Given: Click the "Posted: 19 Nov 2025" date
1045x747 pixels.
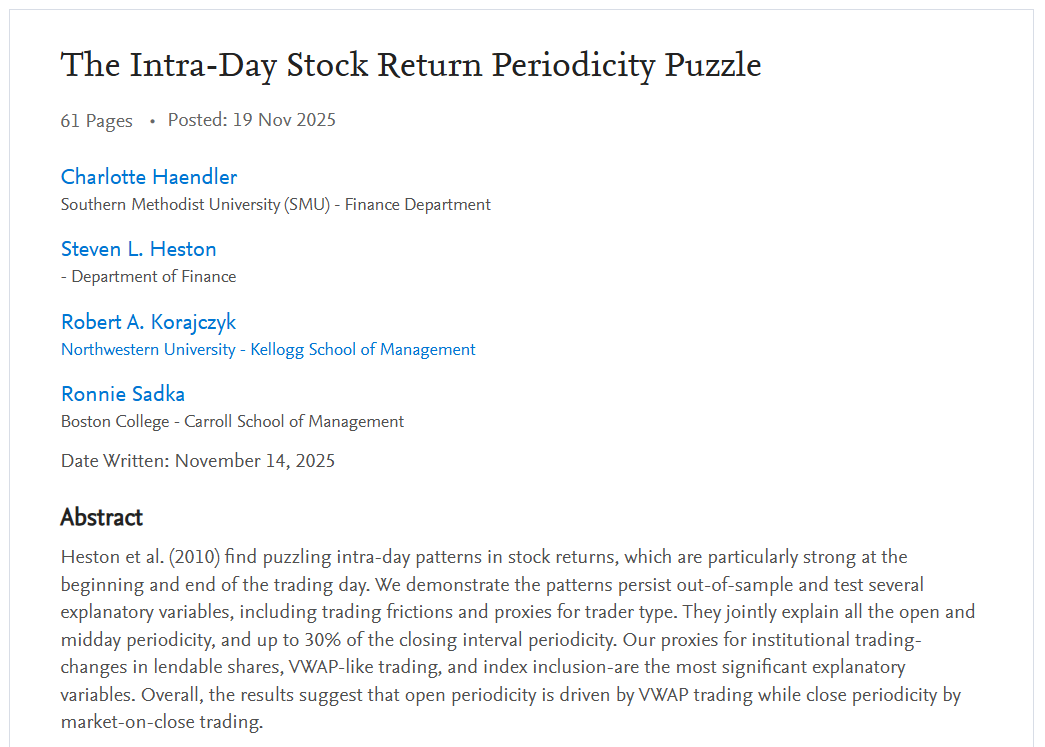Looking at the screenshot, I should click(x=251, y=121).
